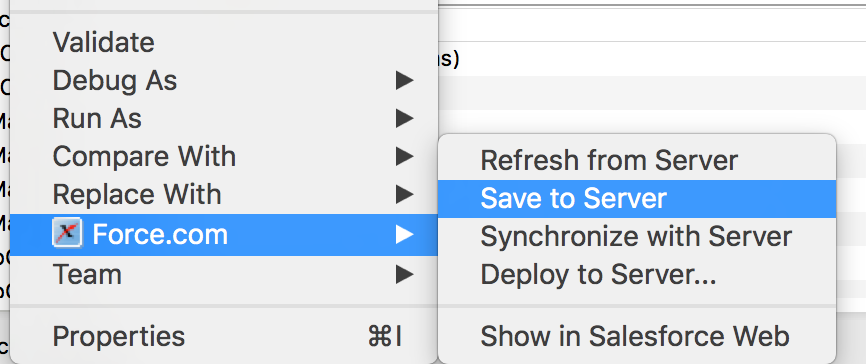This screenshot has width=866, height=364.
Task: Open the Debug As menu entry
Action: pyautogui.click(x=115, y=81)
